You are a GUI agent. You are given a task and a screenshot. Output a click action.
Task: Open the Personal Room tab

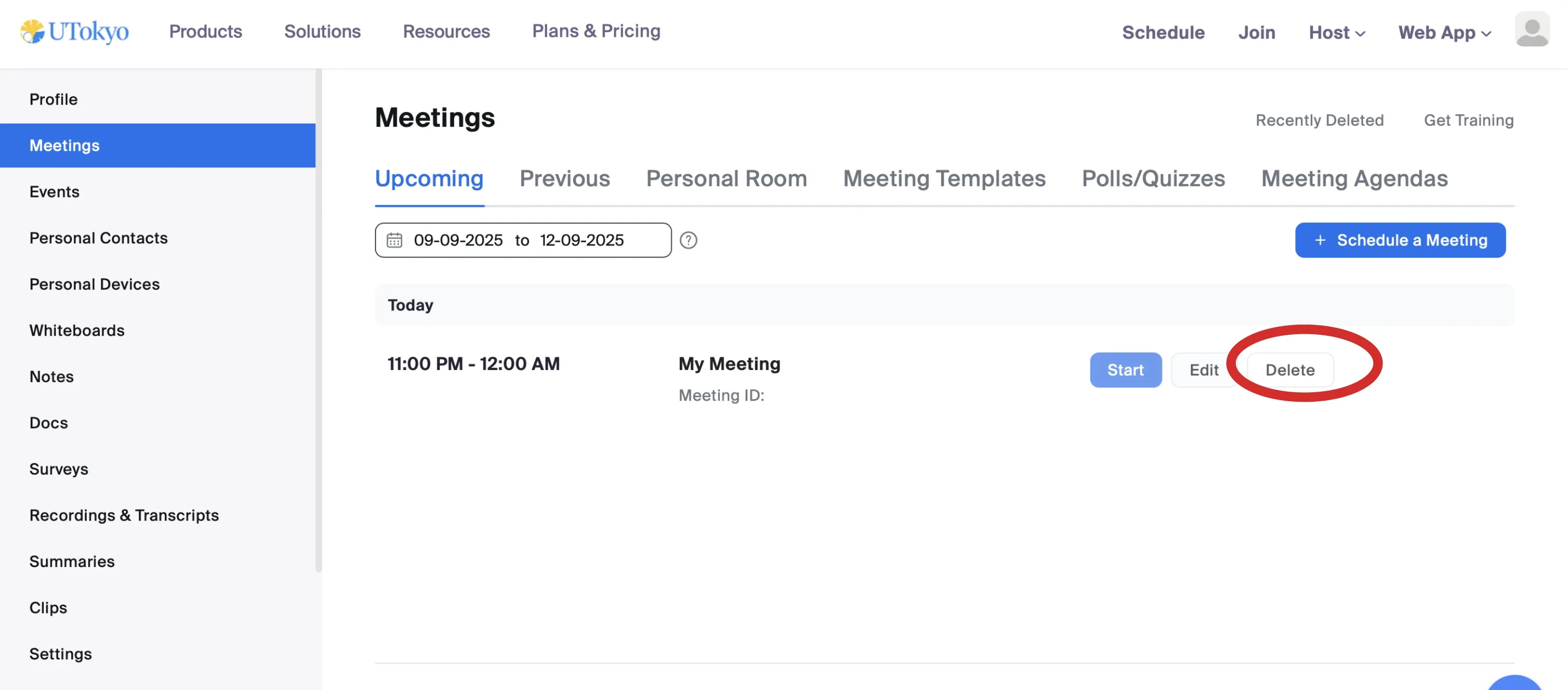click(726, 178)
